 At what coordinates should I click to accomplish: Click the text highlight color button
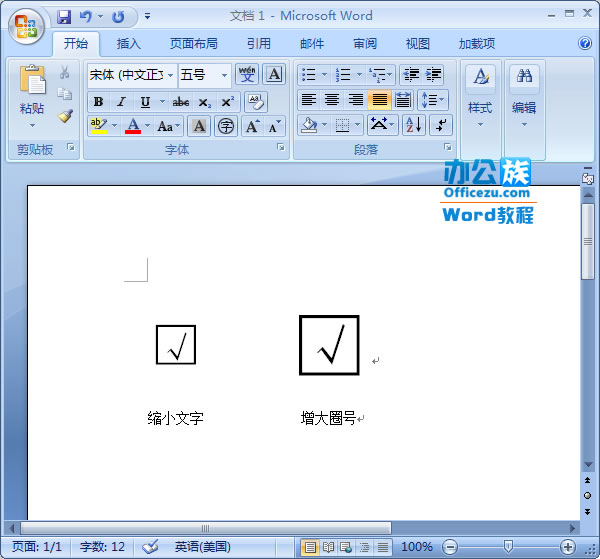pos(98,126)
